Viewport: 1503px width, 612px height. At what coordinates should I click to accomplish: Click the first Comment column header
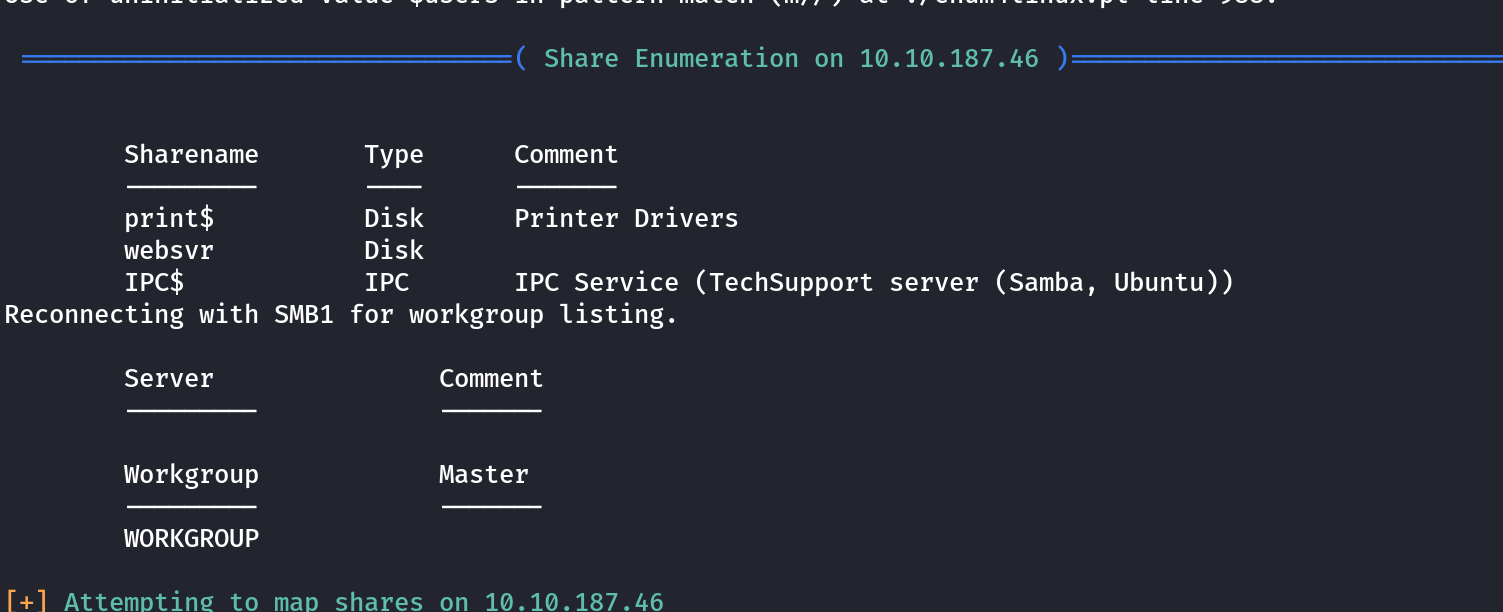point(566,155)
